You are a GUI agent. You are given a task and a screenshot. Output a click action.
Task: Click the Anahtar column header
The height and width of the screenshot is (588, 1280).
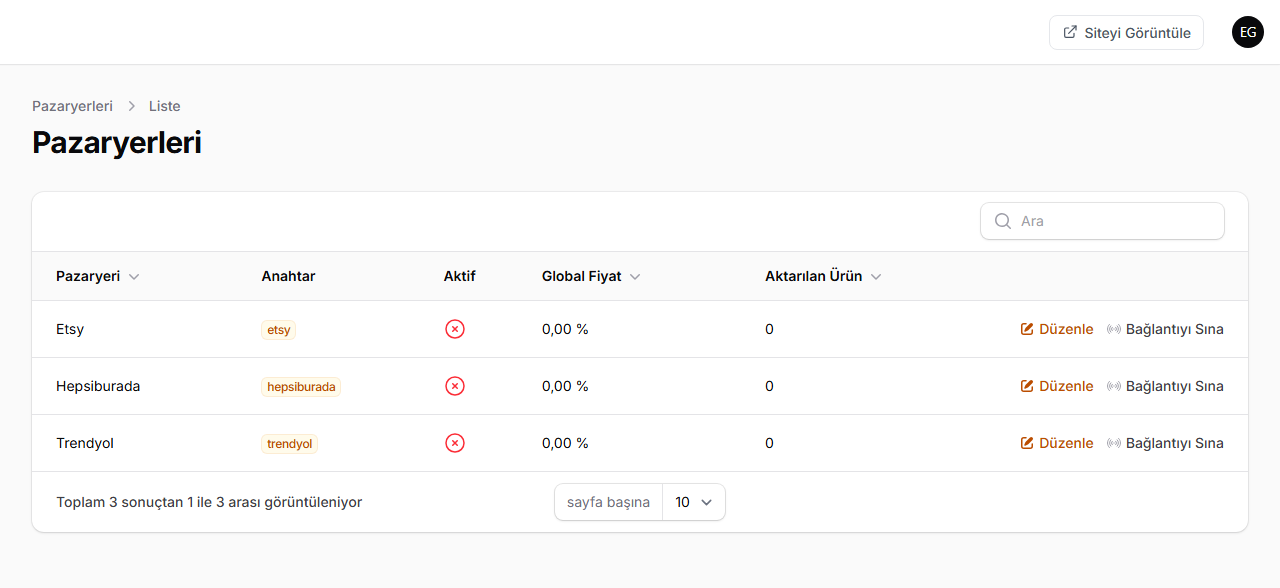point(288,276)
